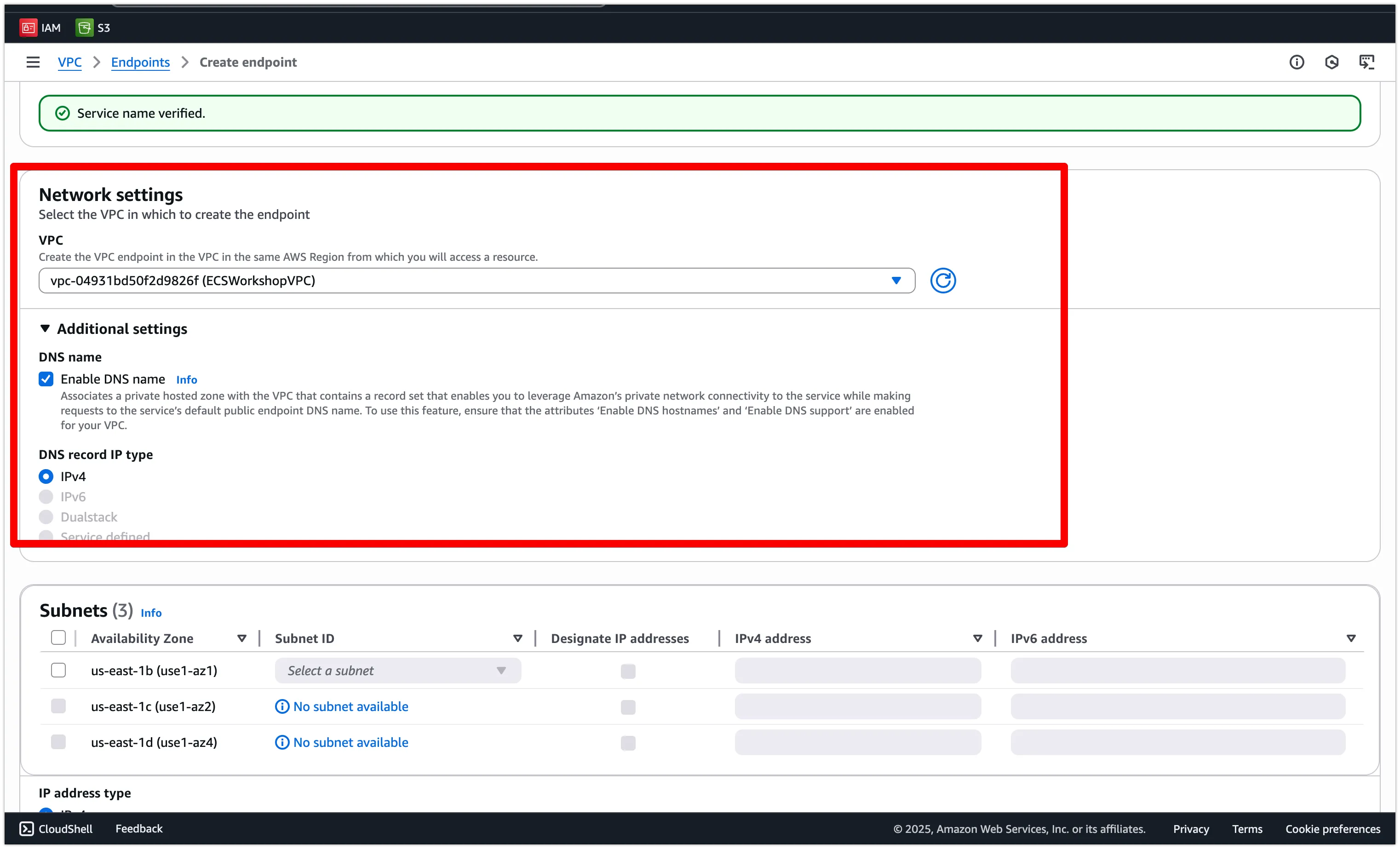Check the us-east-1b availability zone checkbox

click(x=58, y=671)
